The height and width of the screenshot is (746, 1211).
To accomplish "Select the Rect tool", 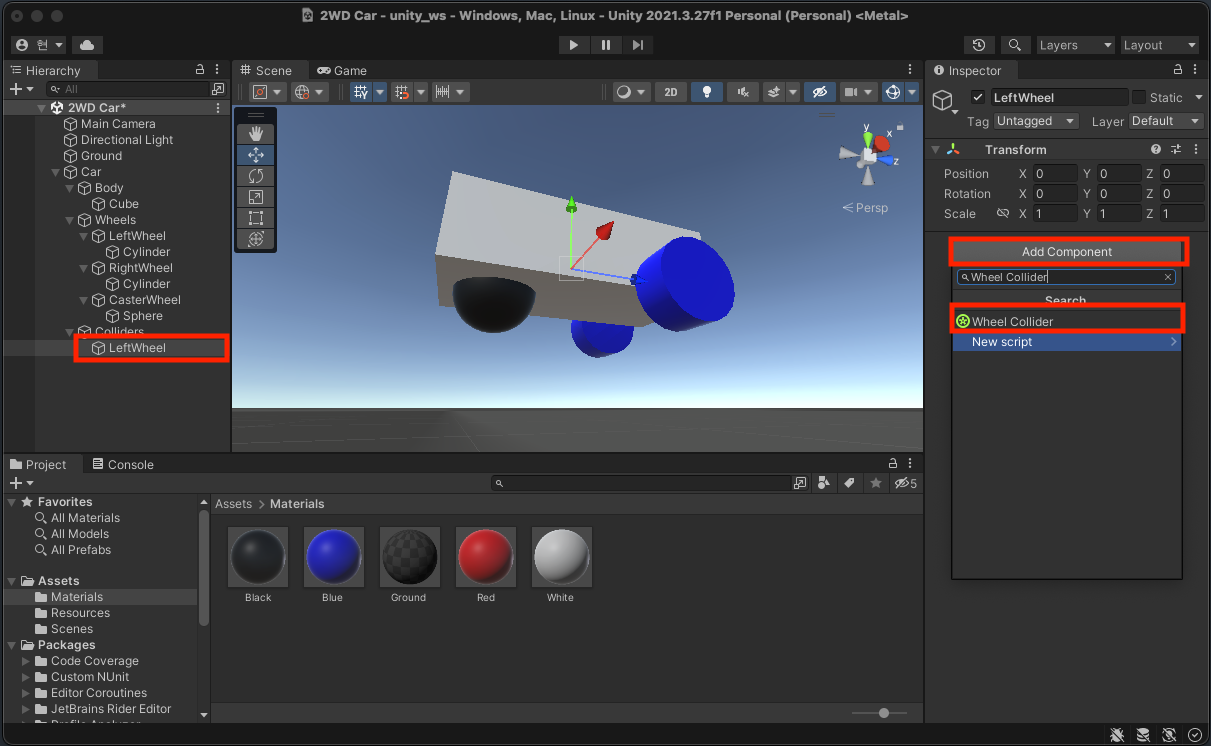I will point(255,218).
